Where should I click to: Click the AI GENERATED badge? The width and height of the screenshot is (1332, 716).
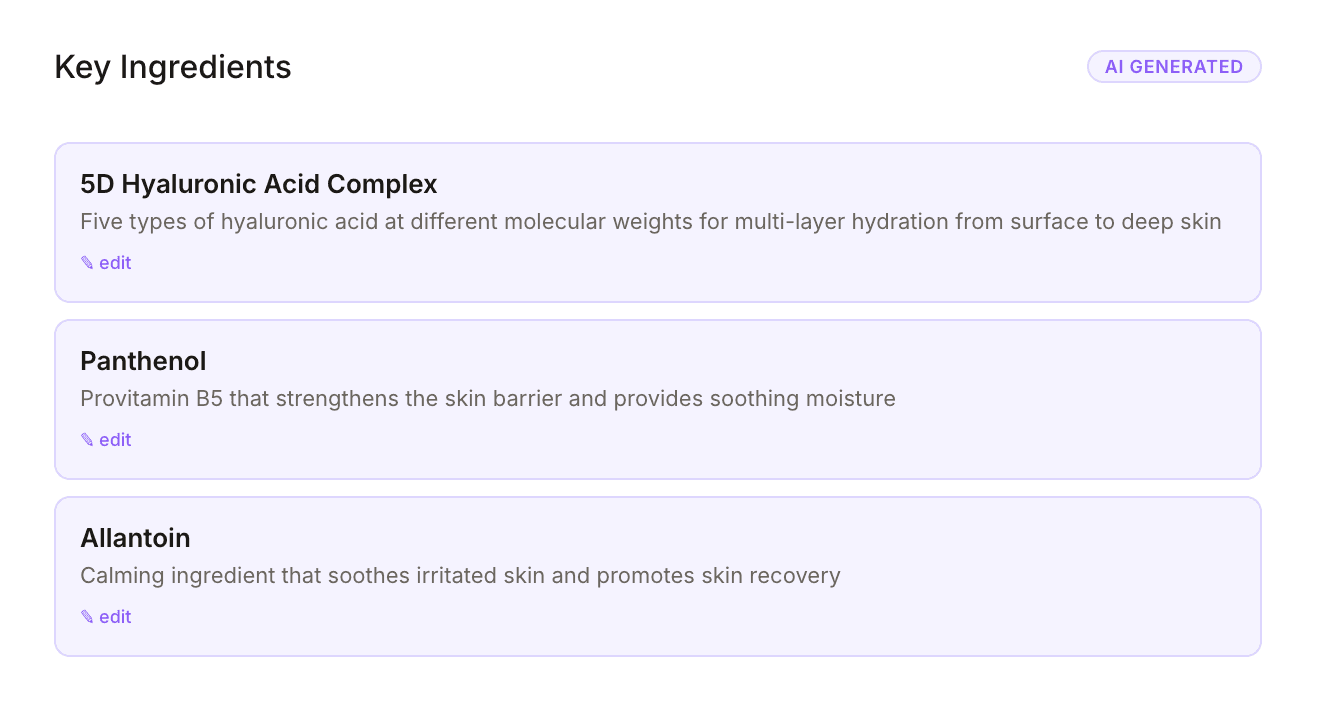point(1173,67)
